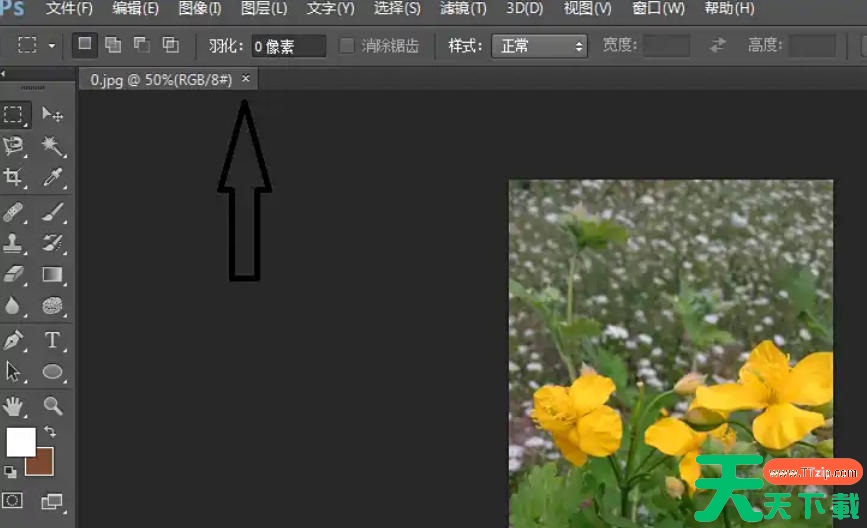Swap foreground and background colors

click(x=50, y=432)
